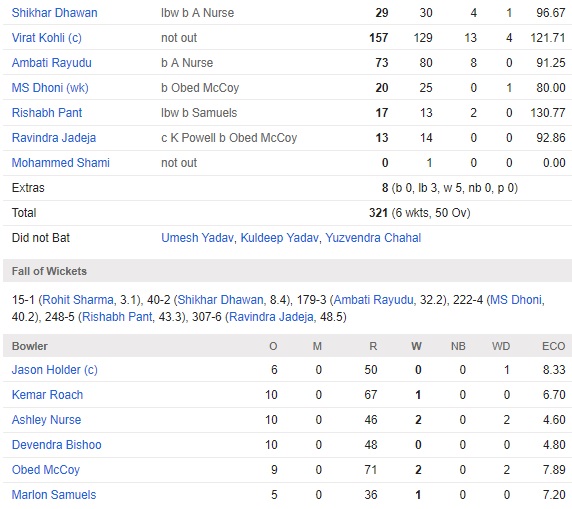Open Yuzvendra Chahal player link

(x=373, y=238)
